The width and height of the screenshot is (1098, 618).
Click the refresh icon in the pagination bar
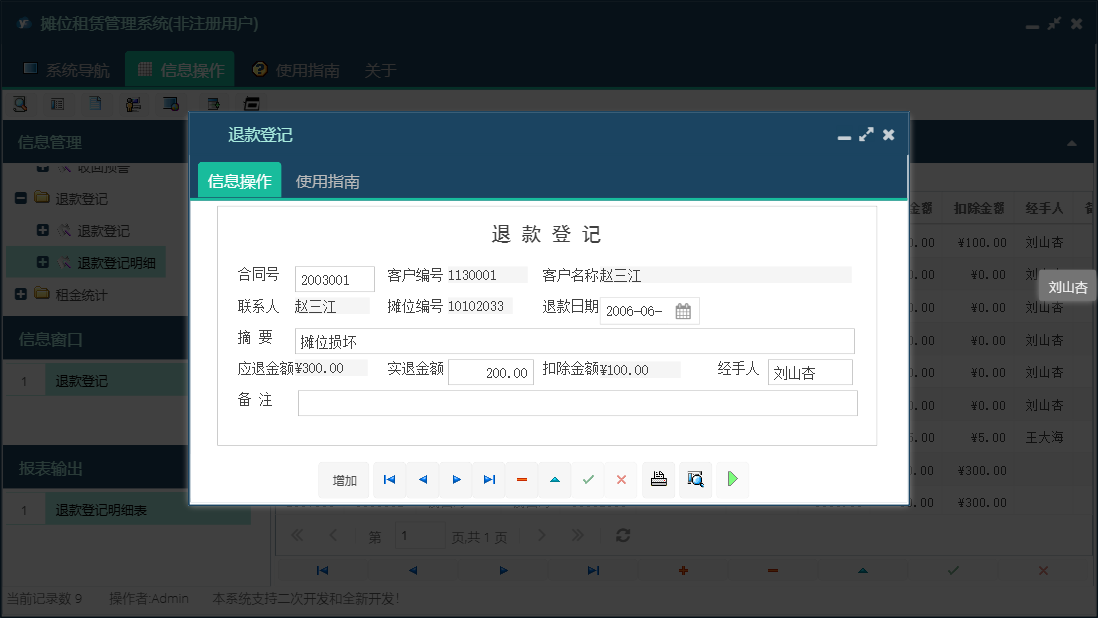click(x=622, y=535)
